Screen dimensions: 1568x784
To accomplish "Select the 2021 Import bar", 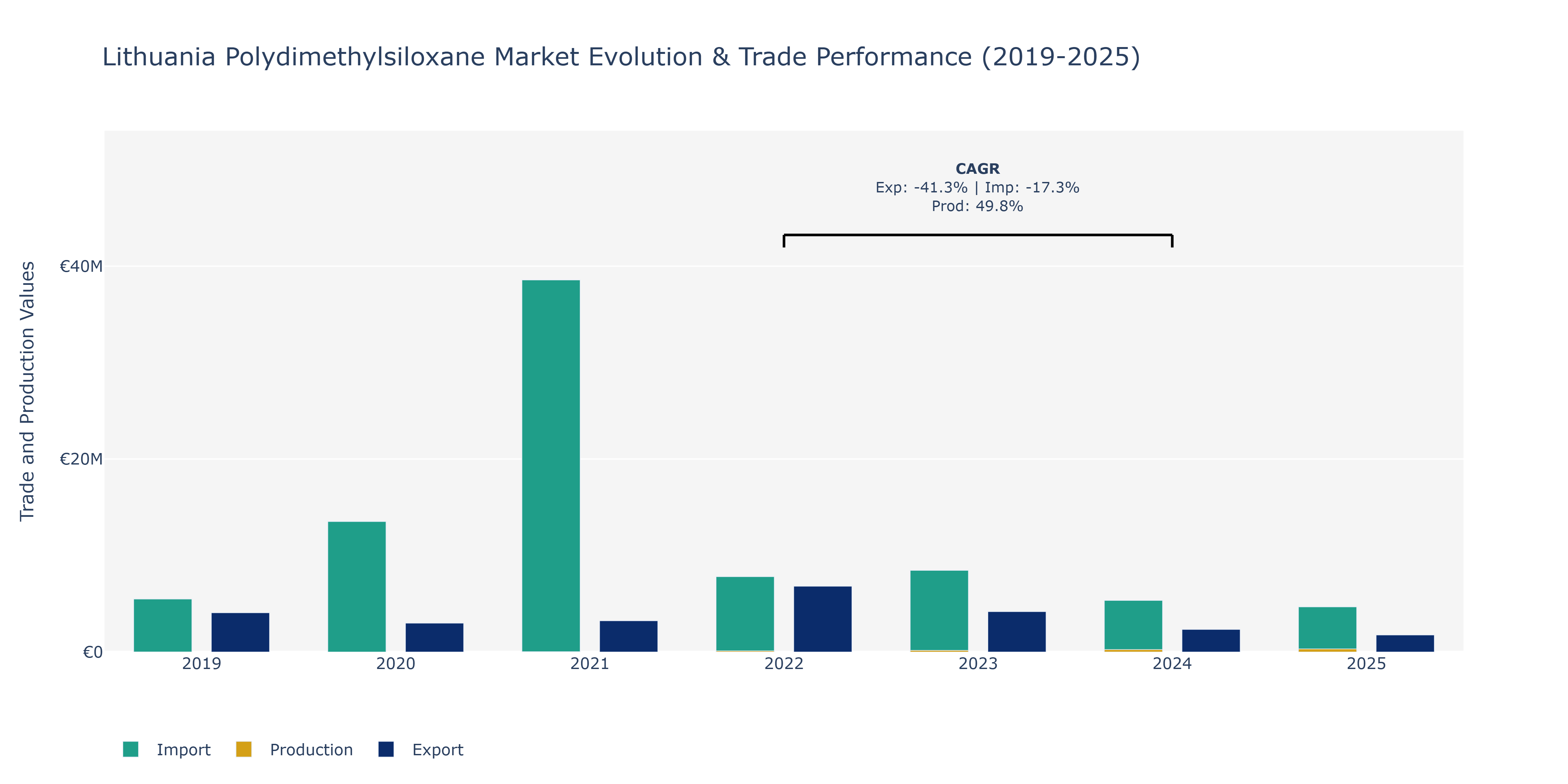I will click(551, 465).
